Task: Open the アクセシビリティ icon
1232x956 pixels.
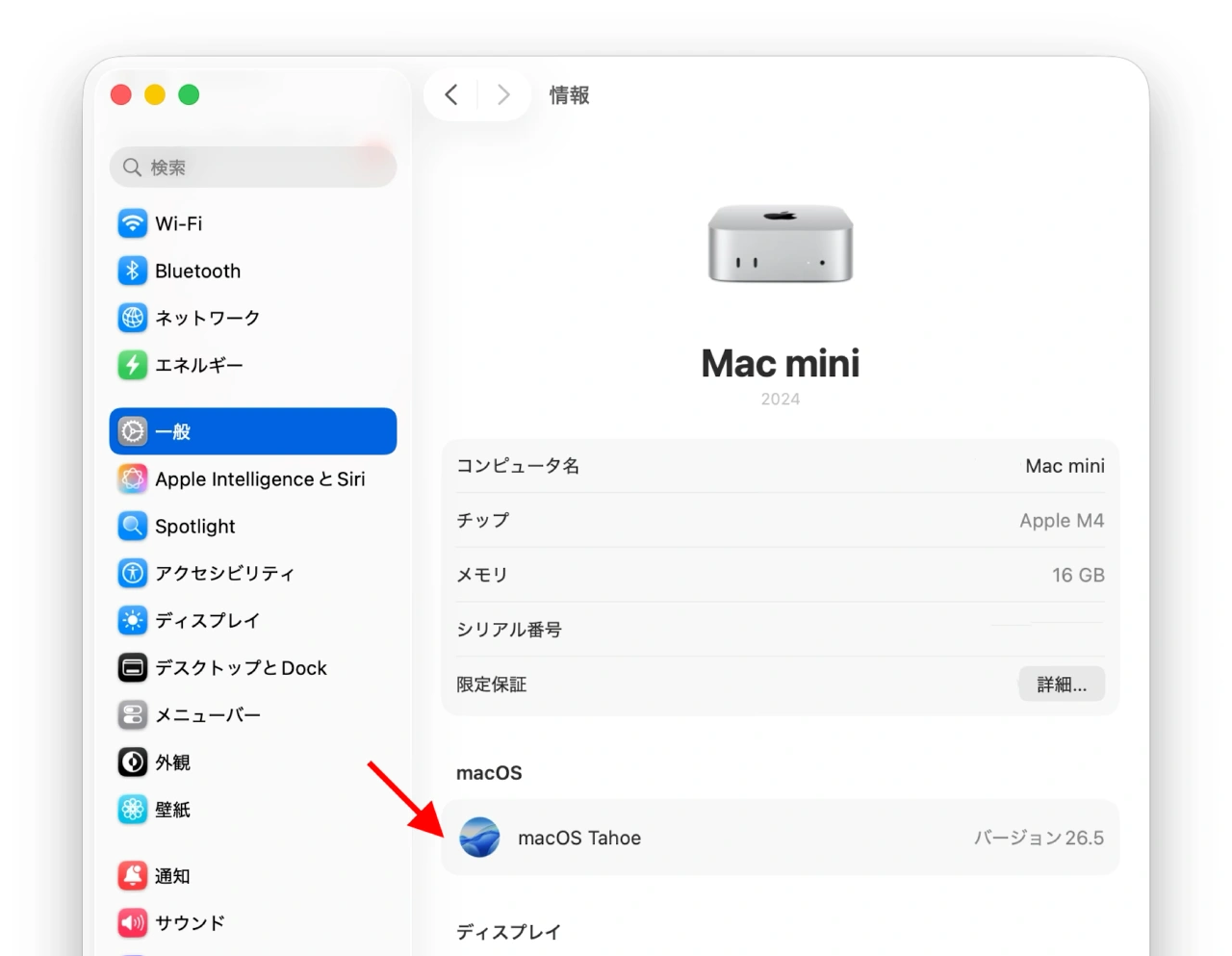Action: [133, 573]
